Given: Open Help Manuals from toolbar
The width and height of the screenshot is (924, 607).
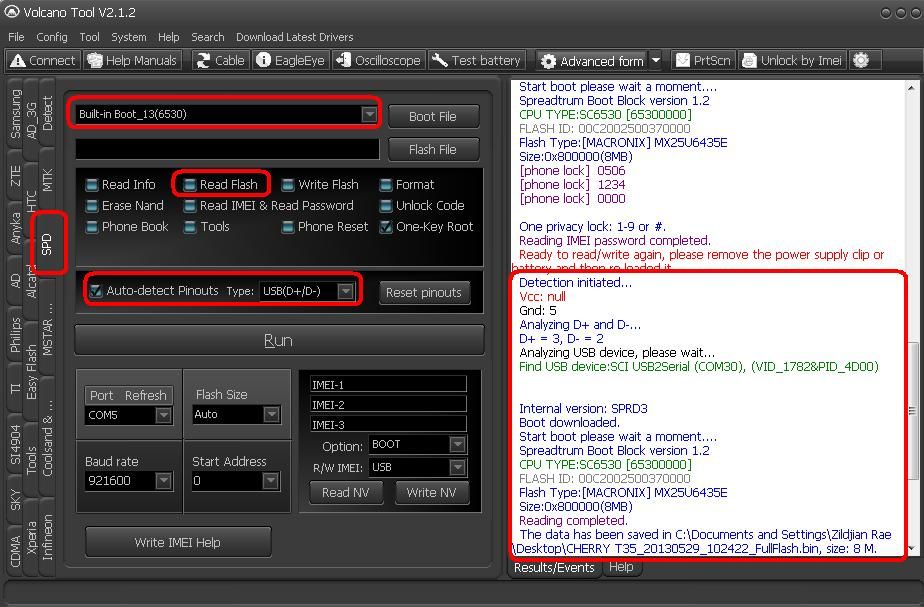Looking at the screenshot, I should click(x=132, y=60).
